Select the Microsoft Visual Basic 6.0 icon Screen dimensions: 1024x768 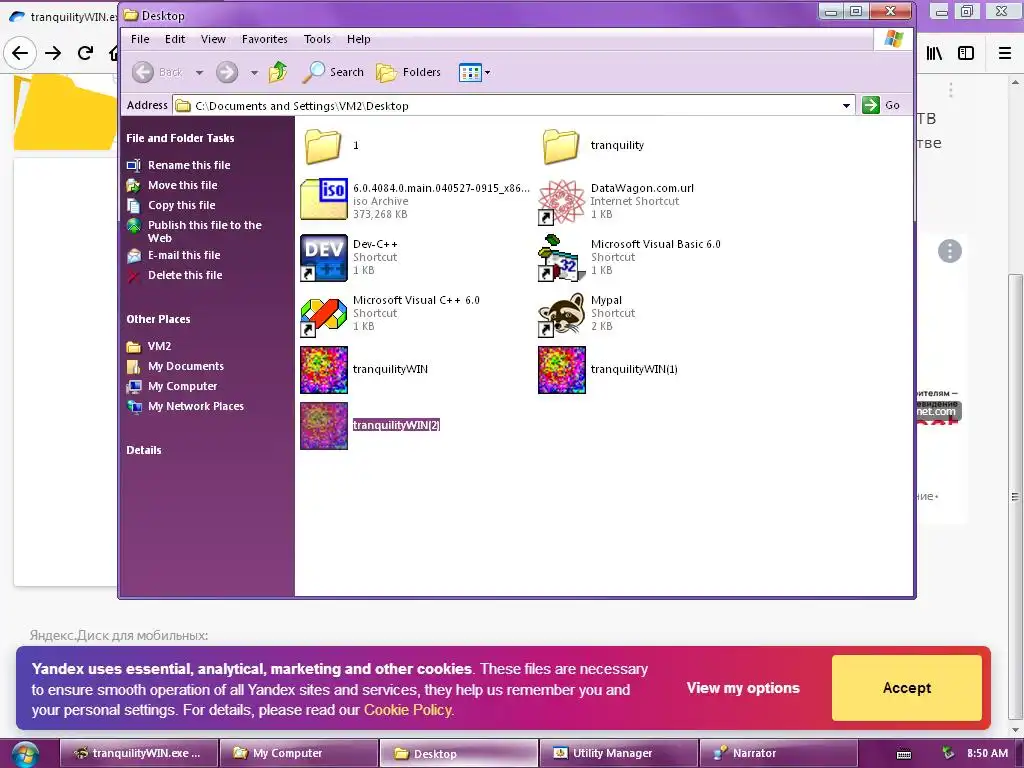click(x=562, y=258)
